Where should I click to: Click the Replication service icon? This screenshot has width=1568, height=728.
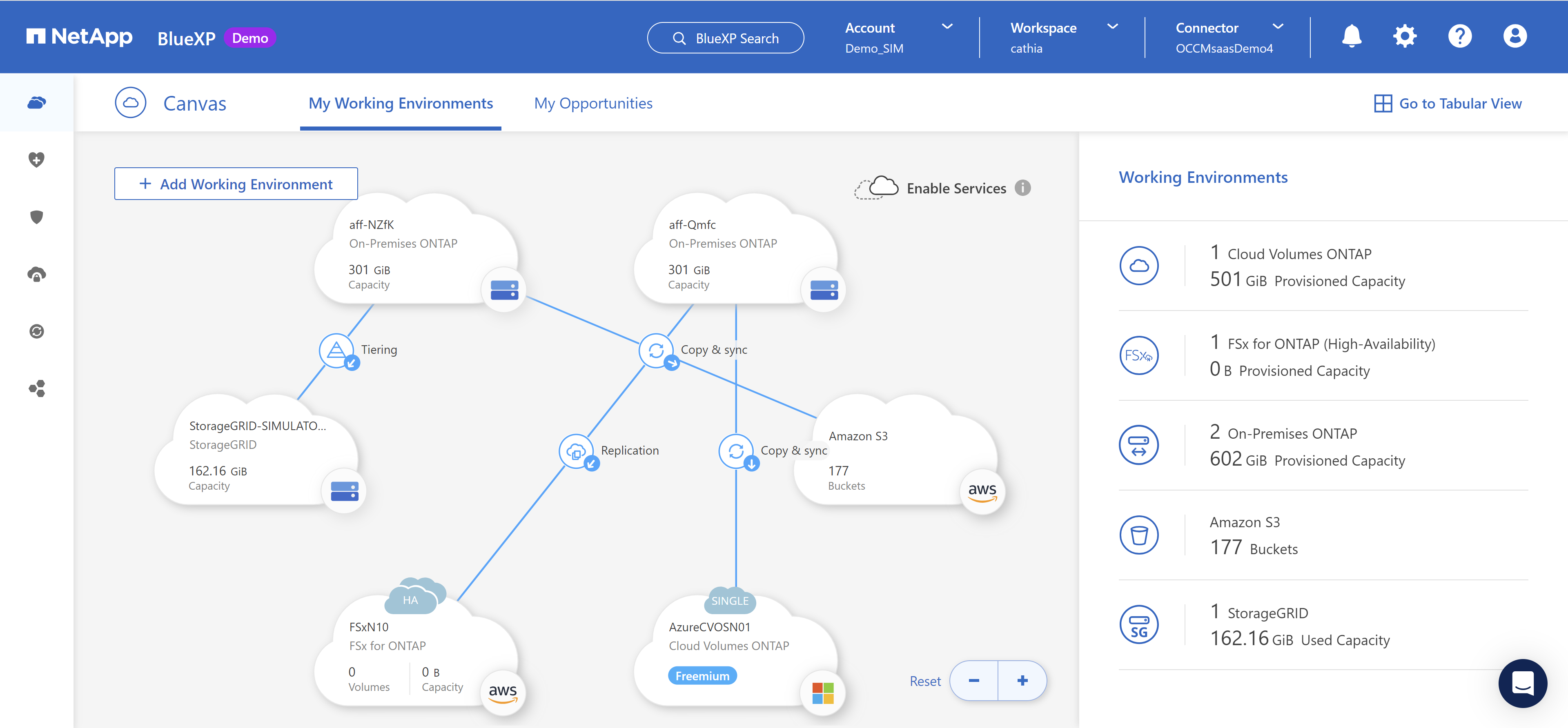click(576, 451)
